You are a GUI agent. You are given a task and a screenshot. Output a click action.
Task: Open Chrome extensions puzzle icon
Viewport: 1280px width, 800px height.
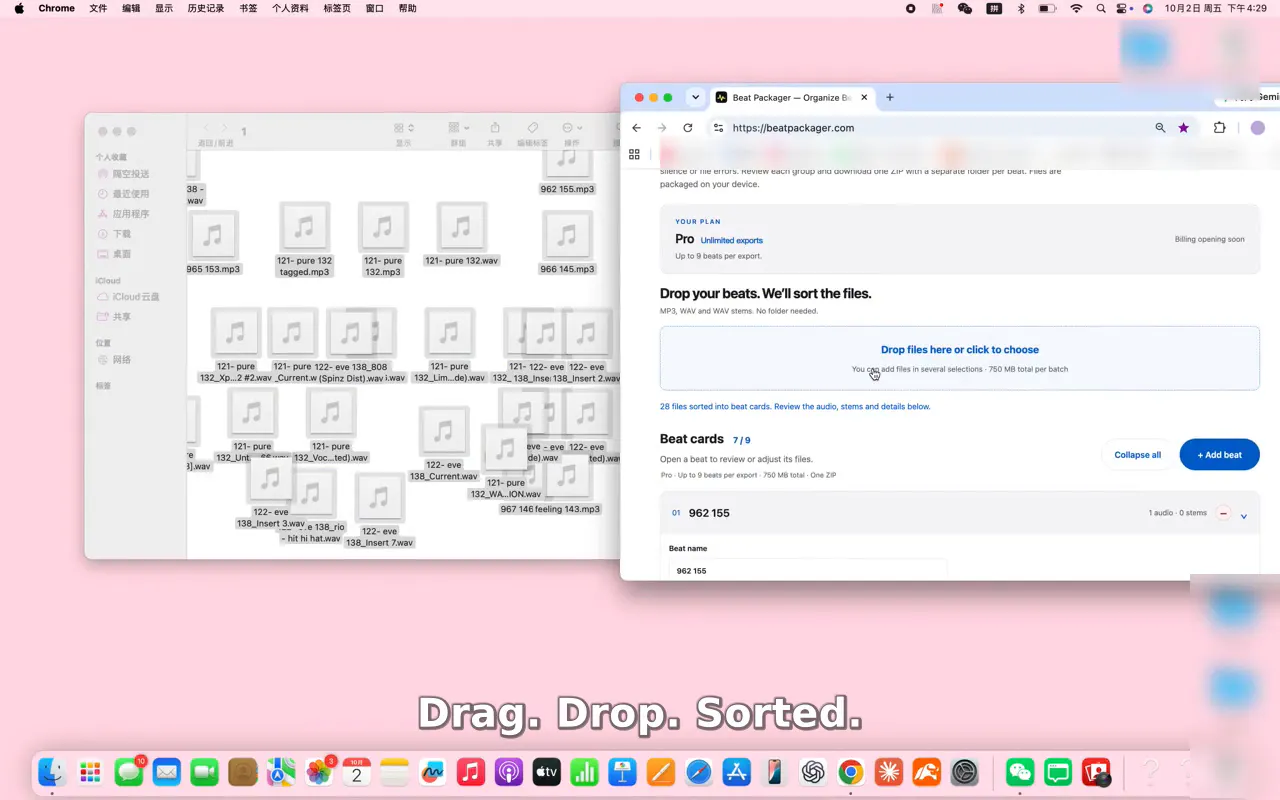pyautogui.click(x=1220, y=128)
